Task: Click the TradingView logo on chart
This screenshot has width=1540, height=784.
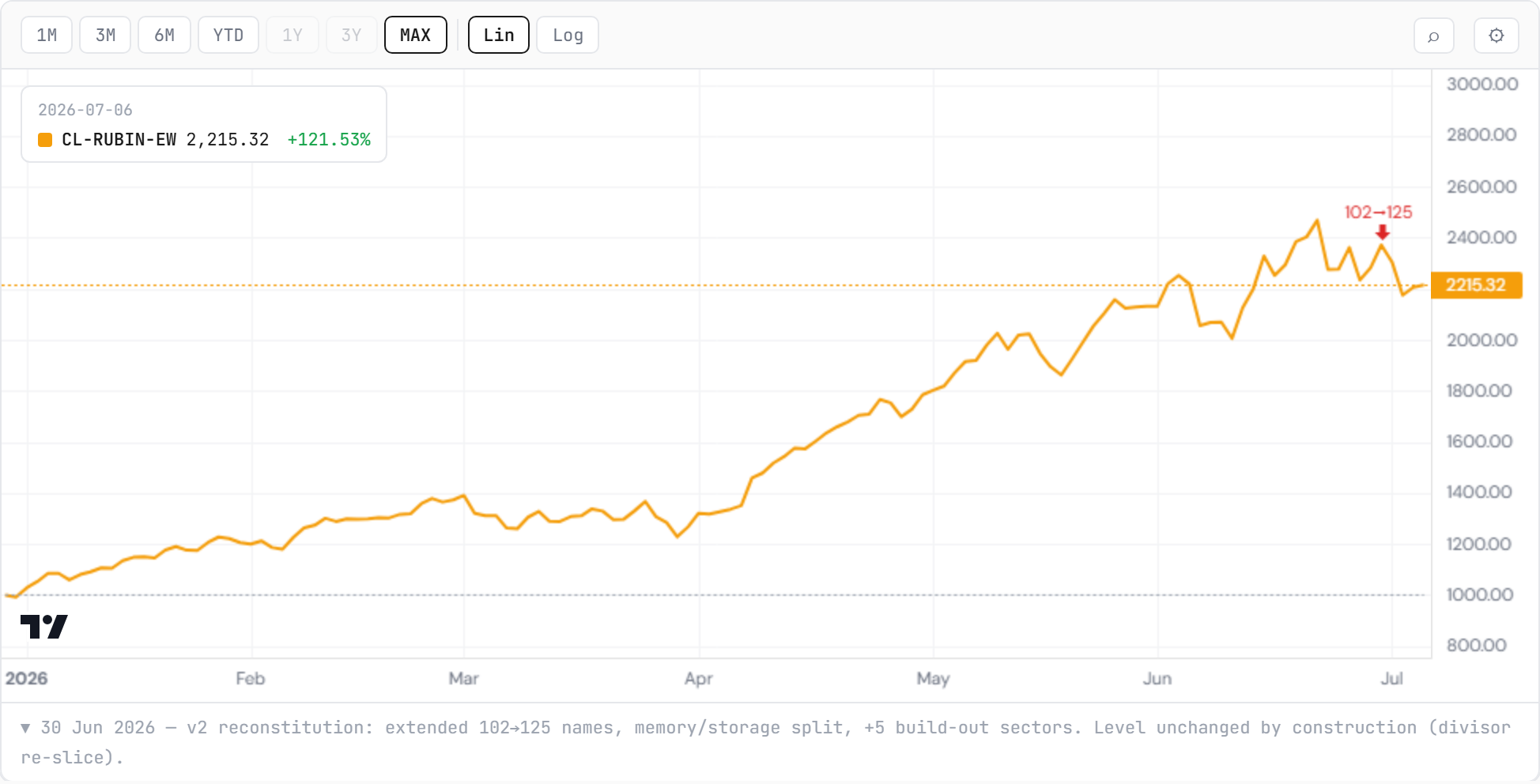Action: pos(44,627)
